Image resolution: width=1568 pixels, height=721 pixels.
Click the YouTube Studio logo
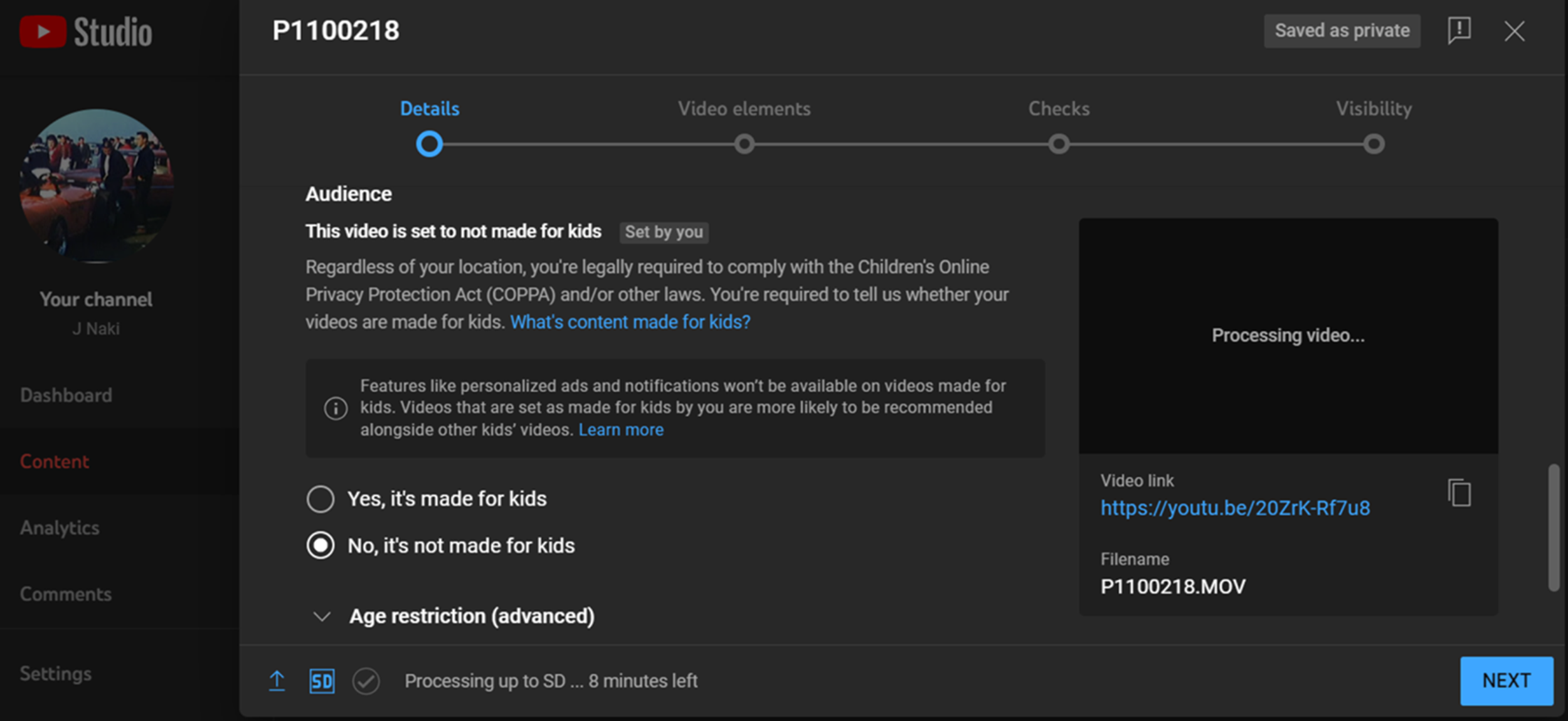click(x=86, y=31)
